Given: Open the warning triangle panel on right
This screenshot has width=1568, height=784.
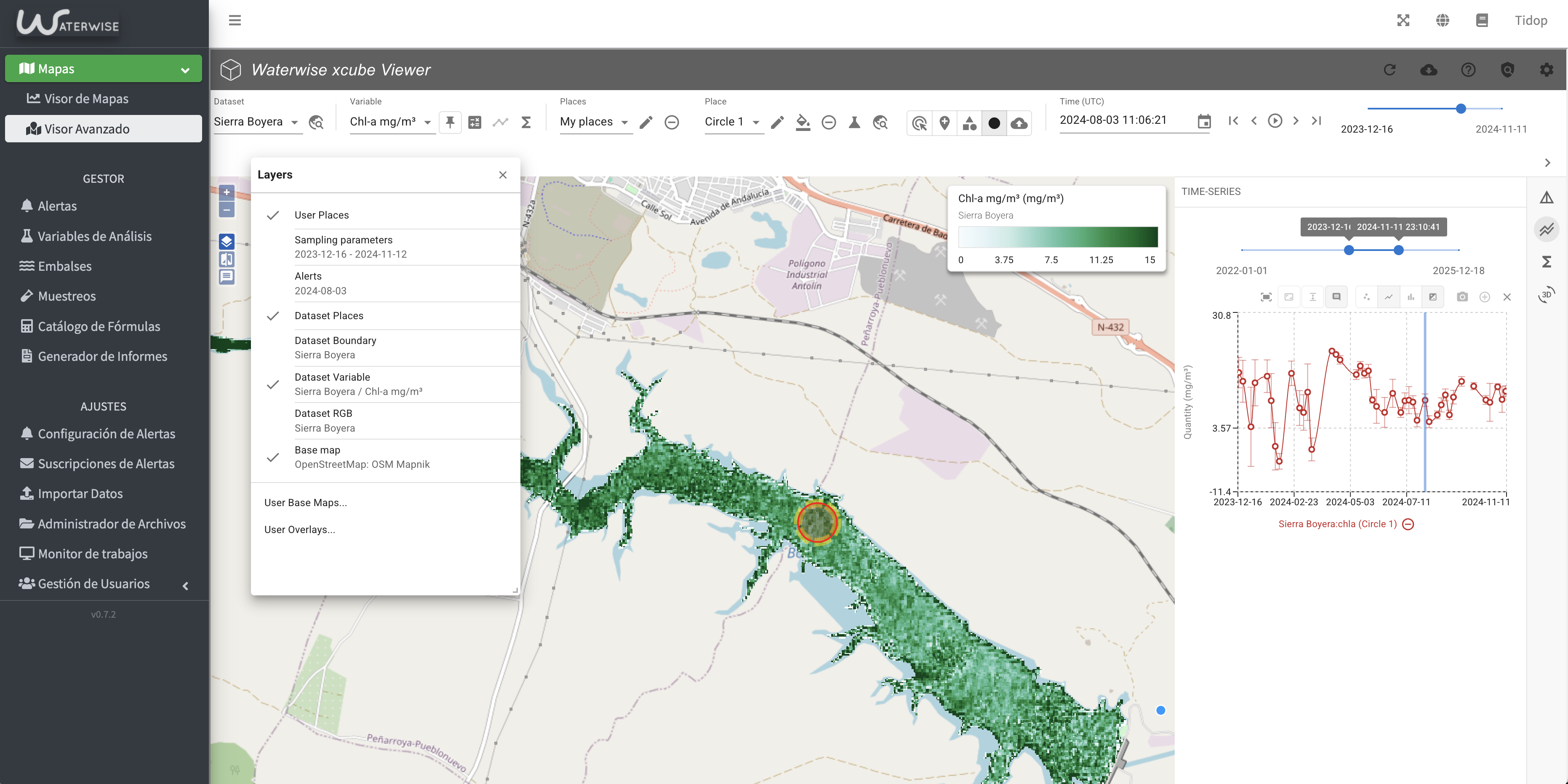Looking at the screenshot, I should (x=1546, y=197).
